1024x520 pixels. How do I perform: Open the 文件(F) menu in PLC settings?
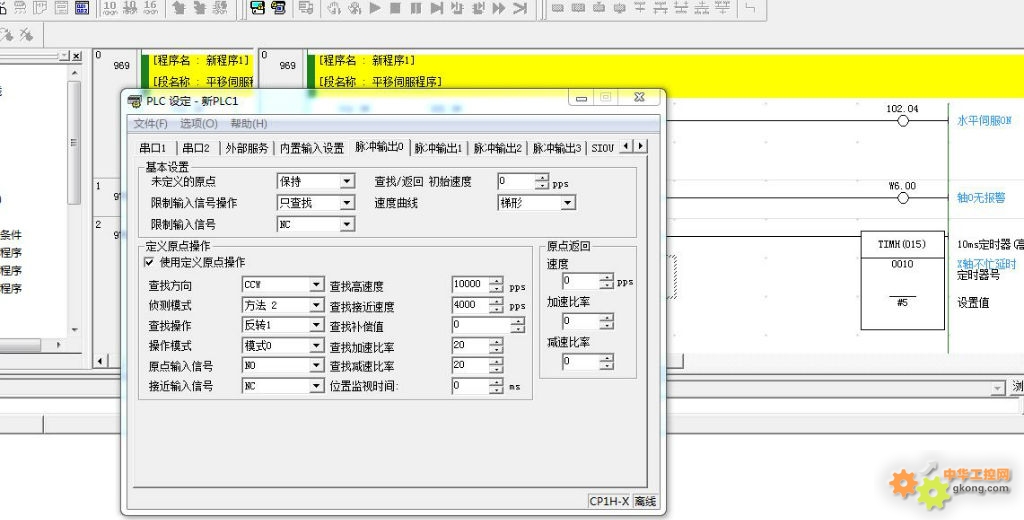pyautogui.click(x=151, y=123)
